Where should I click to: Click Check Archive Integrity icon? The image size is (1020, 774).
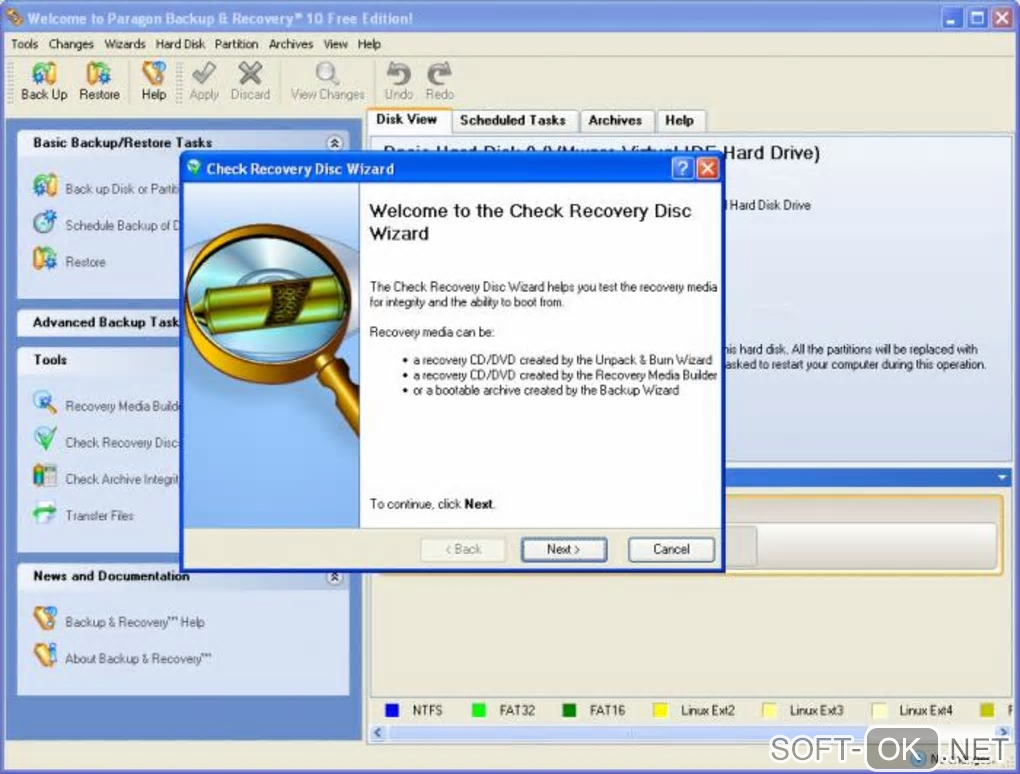coord(45,475)
